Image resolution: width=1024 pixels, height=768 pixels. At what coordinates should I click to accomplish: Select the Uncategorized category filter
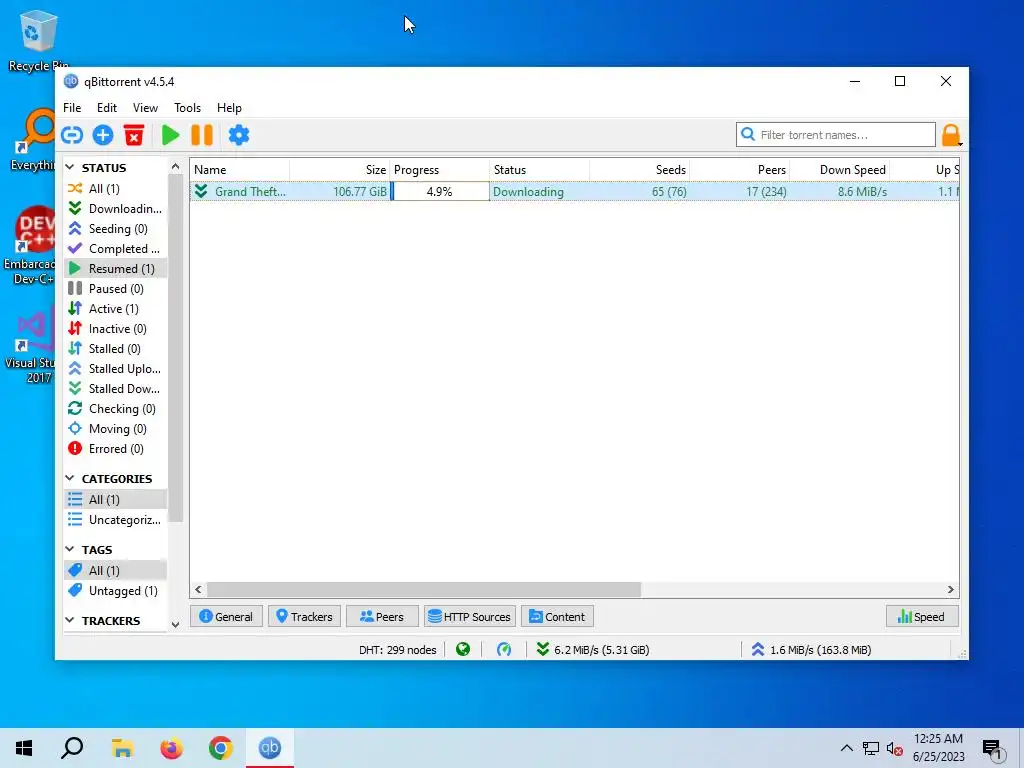[115, 520]
